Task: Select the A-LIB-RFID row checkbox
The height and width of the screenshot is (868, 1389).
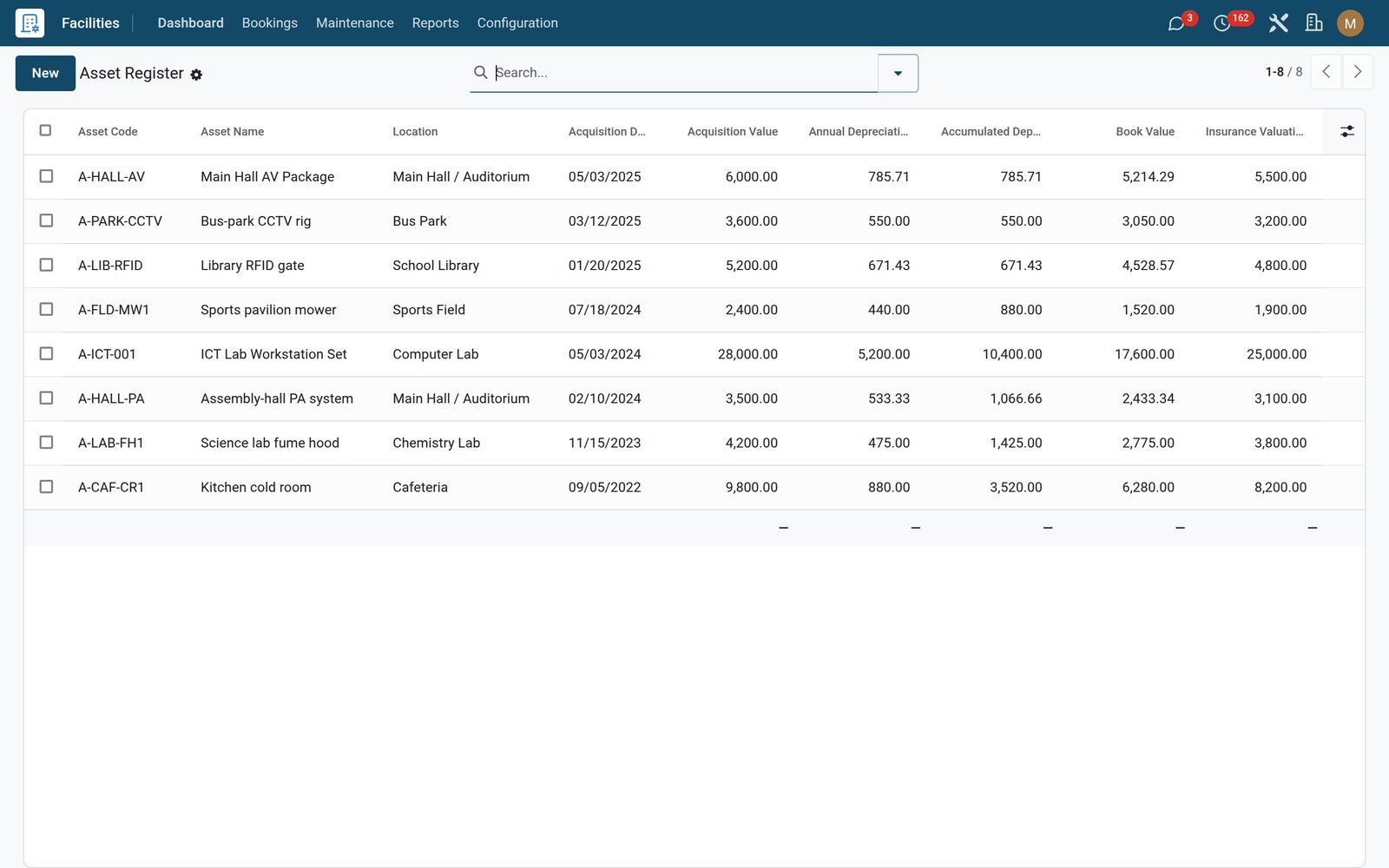Action: (x=46, y=265)
